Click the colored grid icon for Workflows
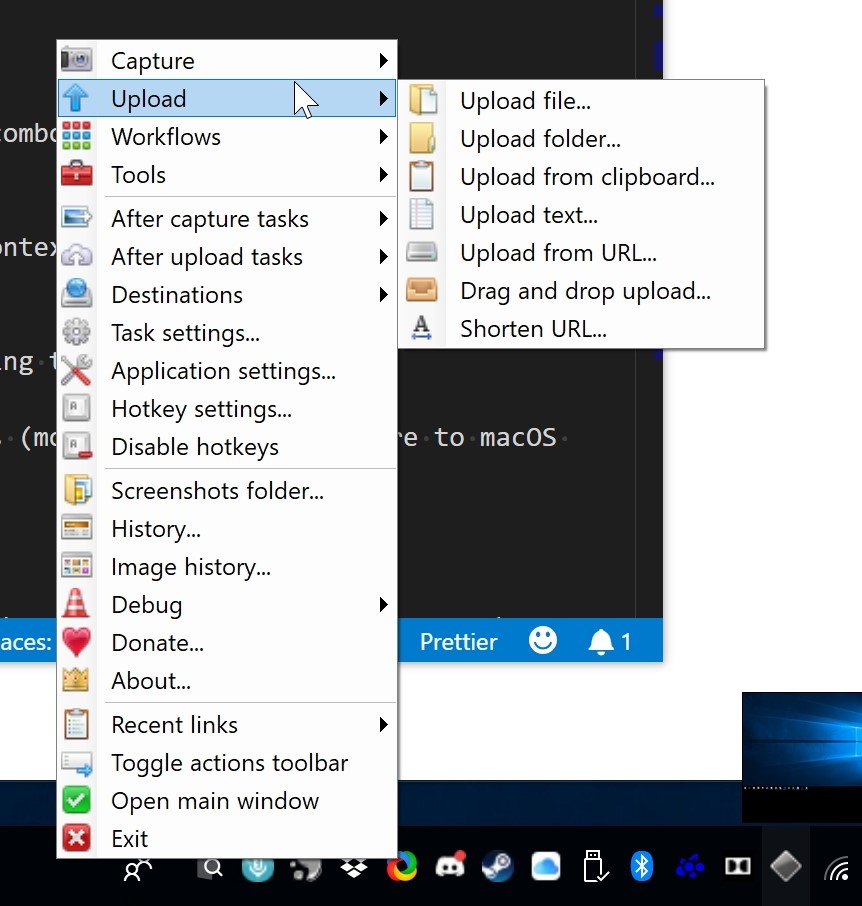The width and height of the screenshot is (862, 906). pyautogui.click(x=76, y=137)
